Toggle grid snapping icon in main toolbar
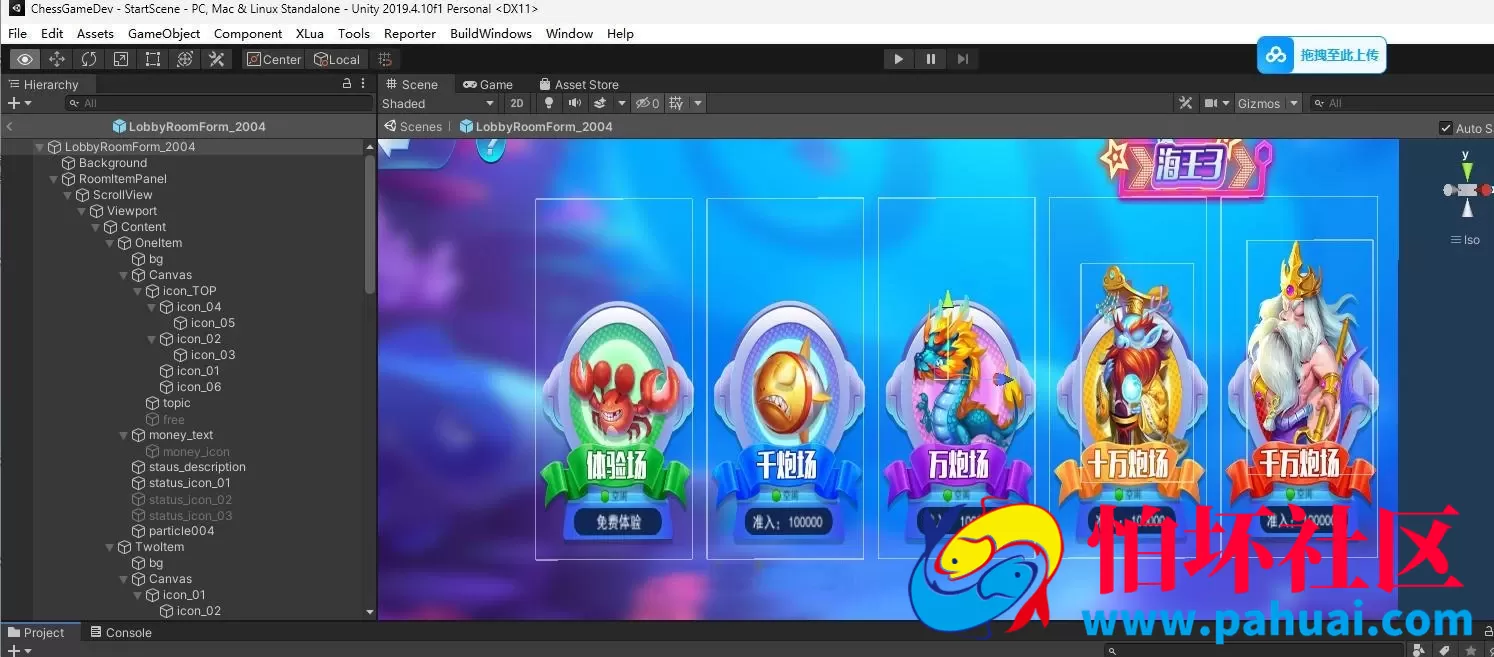Image resolution: width=1494 pixels, height=657 pixels. (385, 59)
